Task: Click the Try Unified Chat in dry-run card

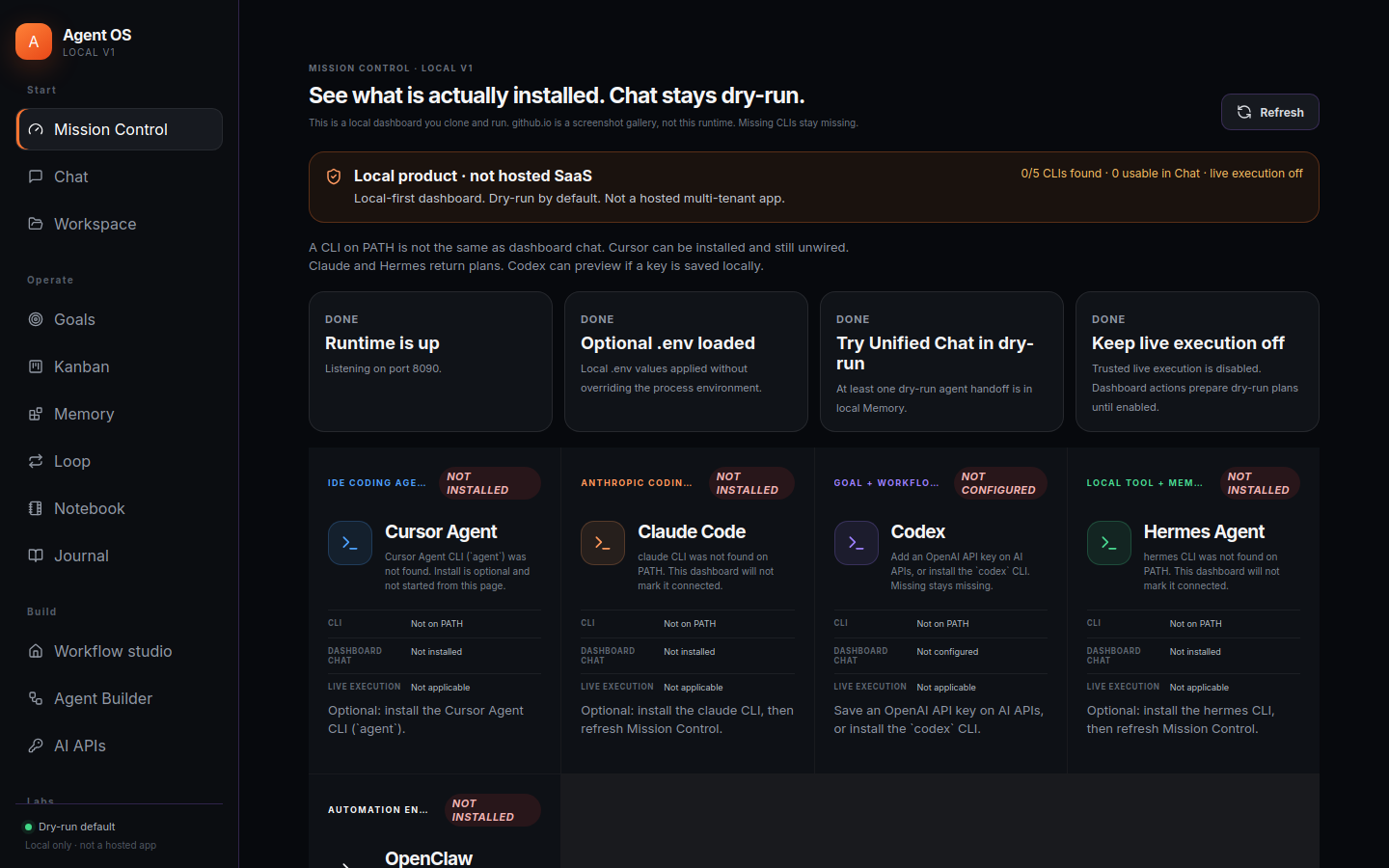Action: pos(941,362)
